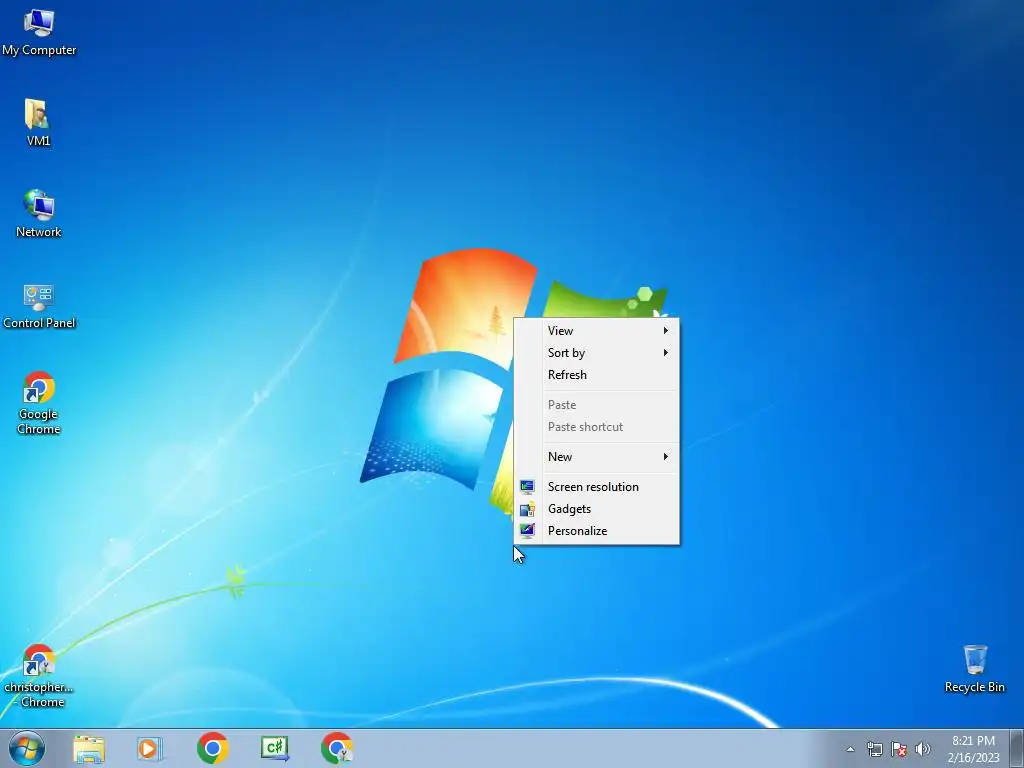This screenshot has width=1024, height=768.
Task: Open the volume speaker tray icon
Action: [922, 749]
